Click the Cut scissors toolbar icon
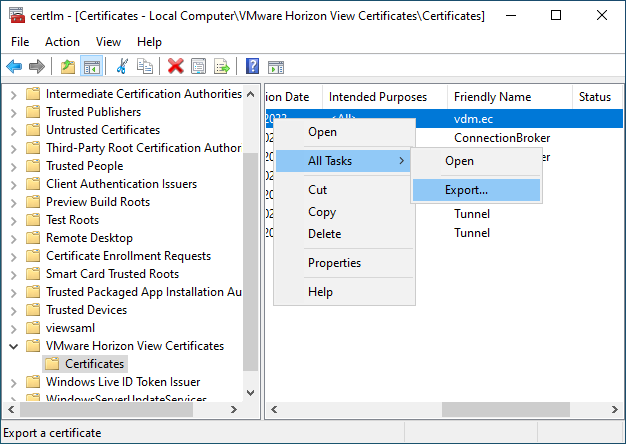Screen dimensions: 626x444 (122, 66)
